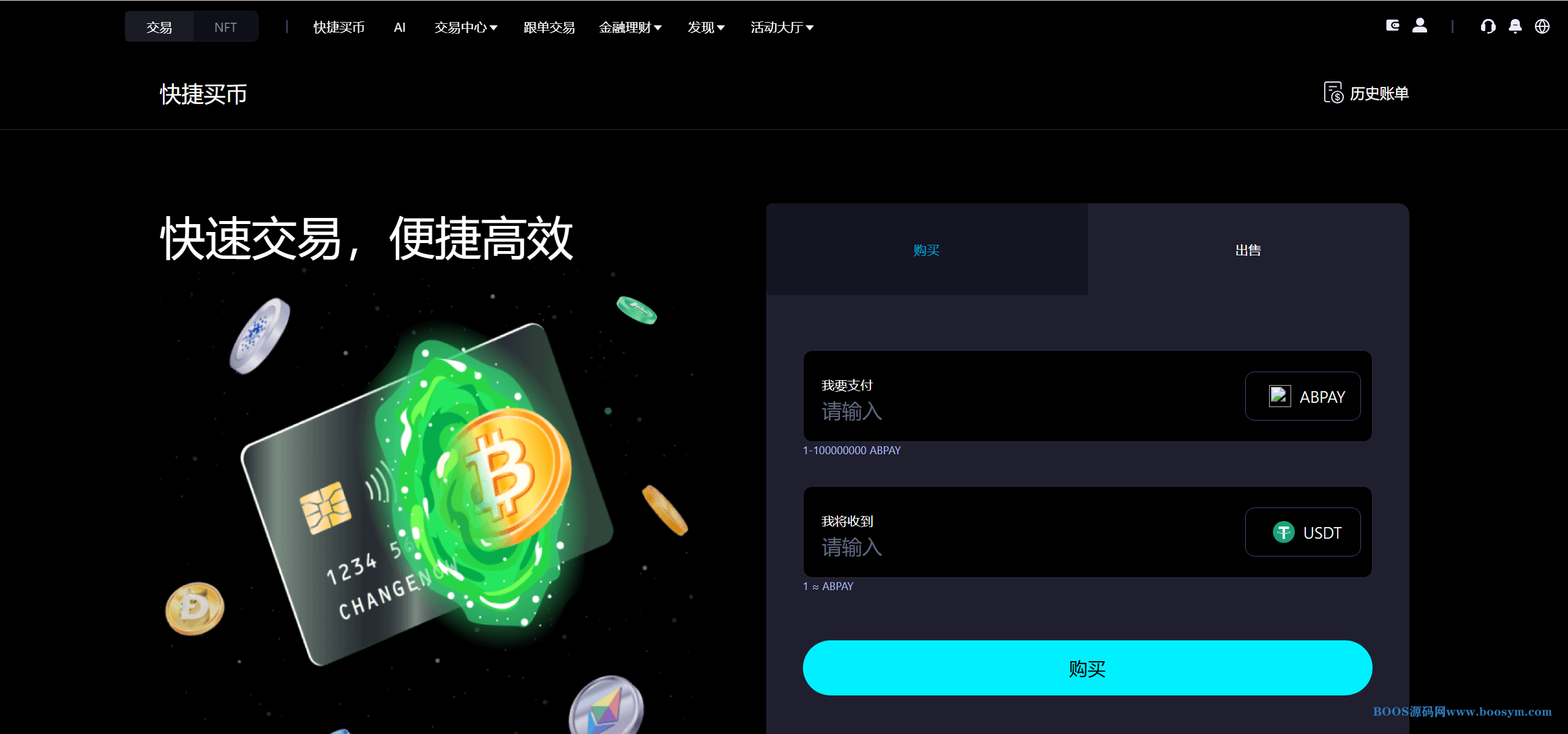Screen dimensions: 1568x734
Task: Expand the 发现 dropdown menu
Action: point(706,27)
